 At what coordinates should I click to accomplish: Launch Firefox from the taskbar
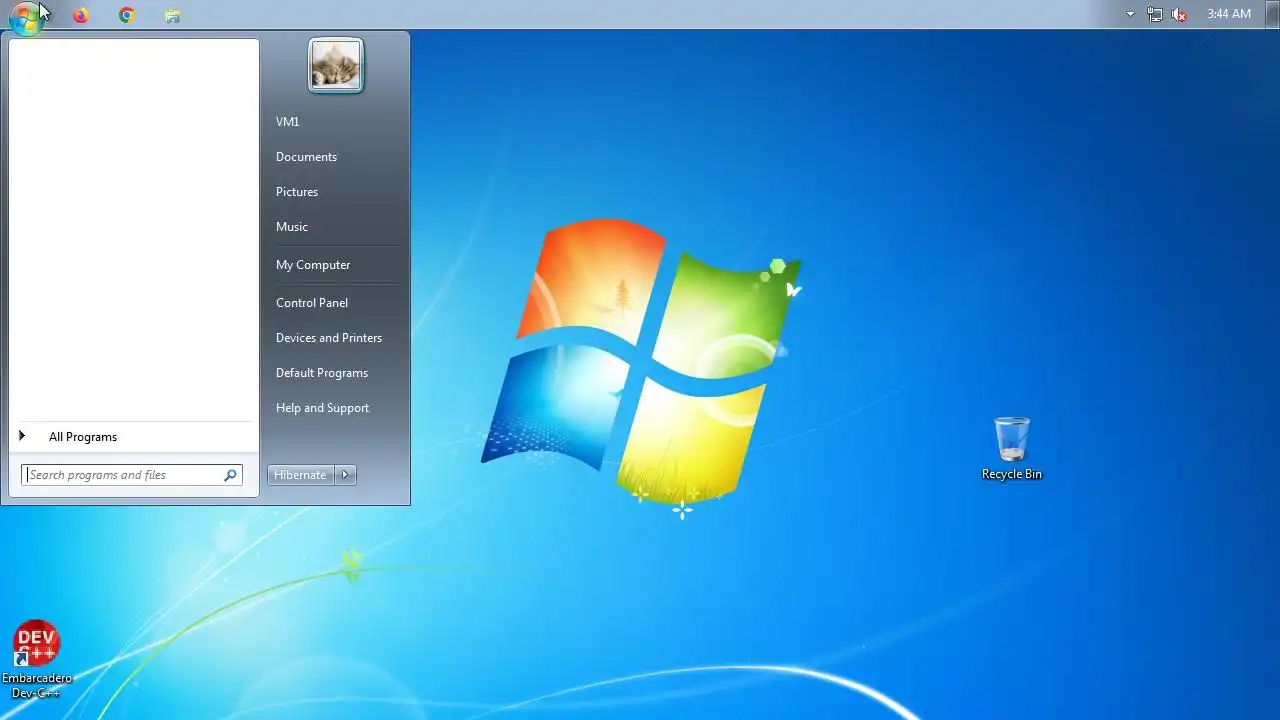81,15
